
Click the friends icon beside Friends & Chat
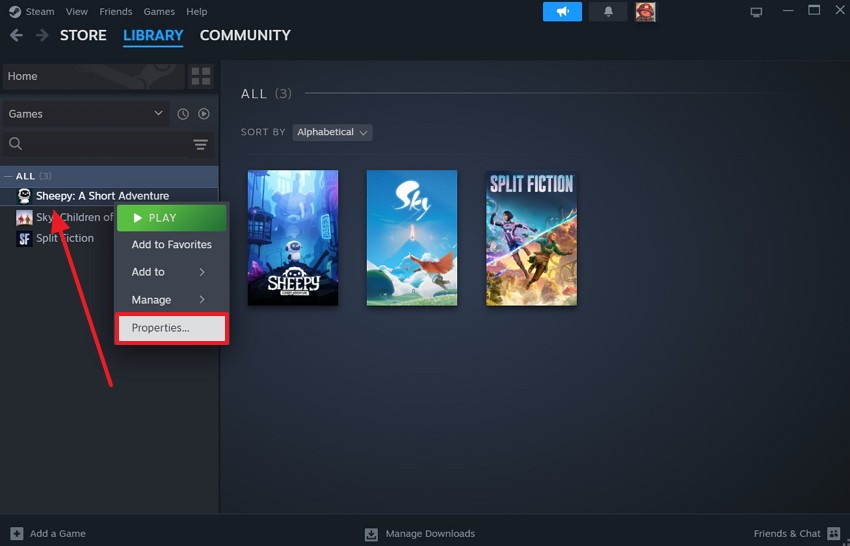tap(834, 534)
